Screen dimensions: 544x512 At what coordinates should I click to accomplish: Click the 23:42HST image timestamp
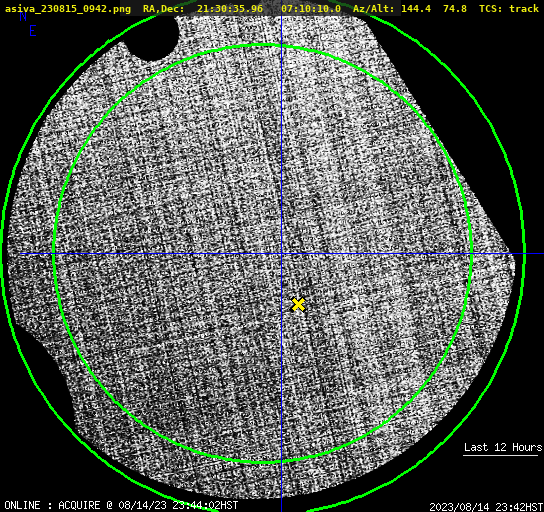(519, 507)
